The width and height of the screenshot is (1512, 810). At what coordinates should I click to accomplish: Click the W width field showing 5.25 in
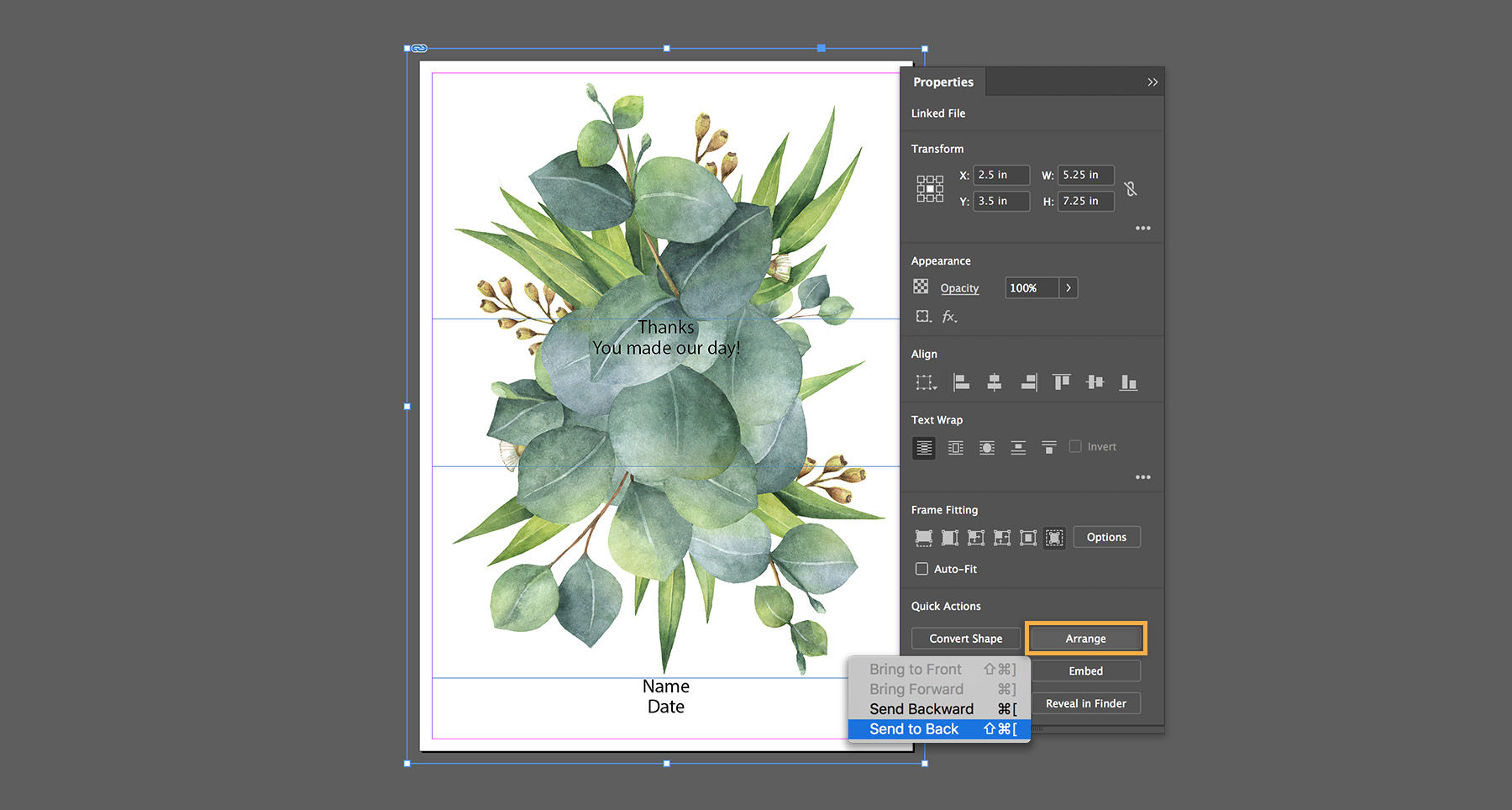point(1084,175)
